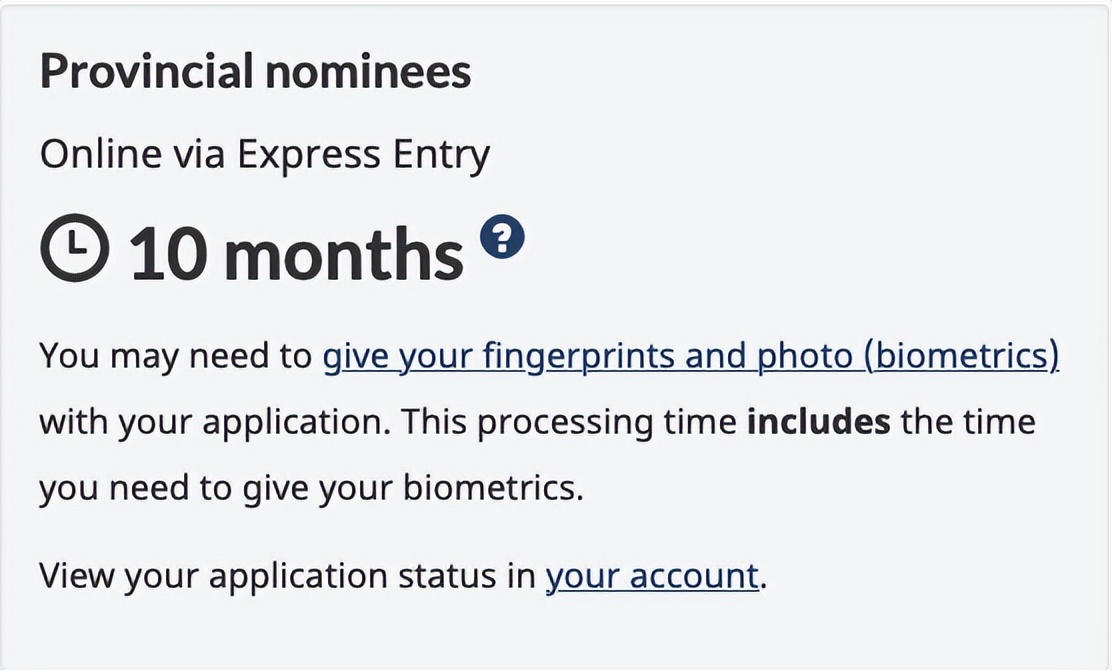Screen dimensions: 1112x670
Task: Click the clock icon beside 10 months
Action: (75, 247)
